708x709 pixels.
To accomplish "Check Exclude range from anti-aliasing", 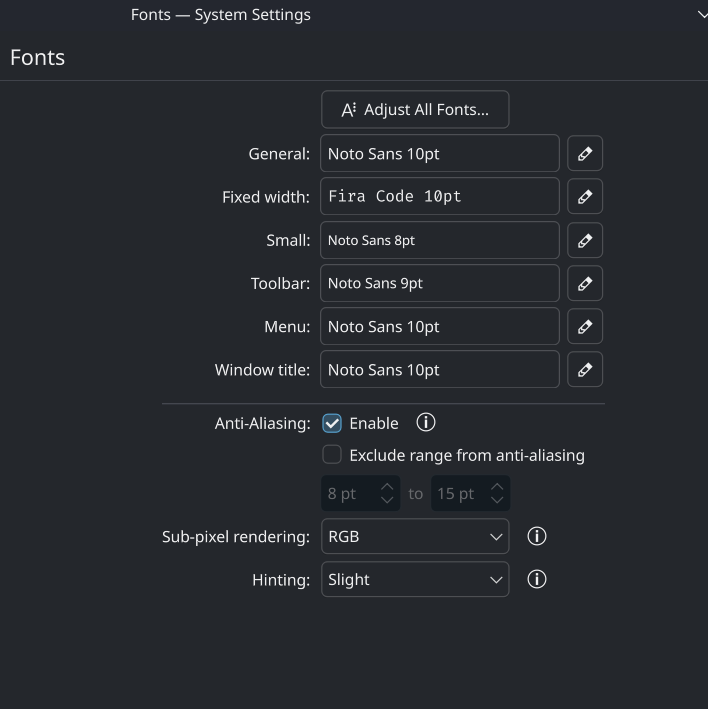I will (x=332, y=455).
